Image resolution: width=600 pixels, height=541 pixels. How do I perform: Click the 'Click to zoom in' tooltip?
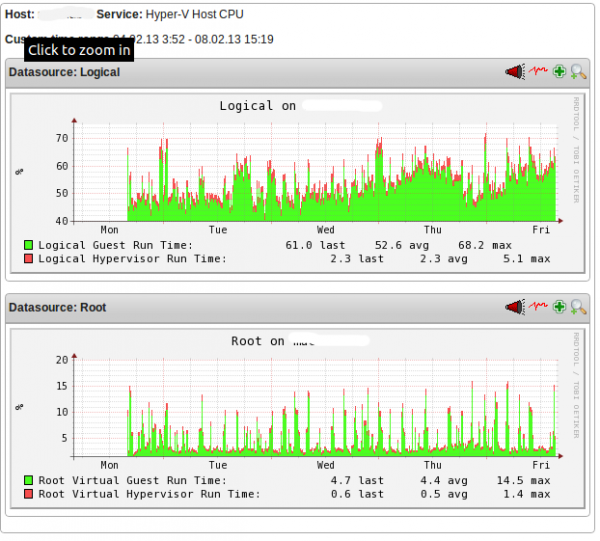pos(79,50)
